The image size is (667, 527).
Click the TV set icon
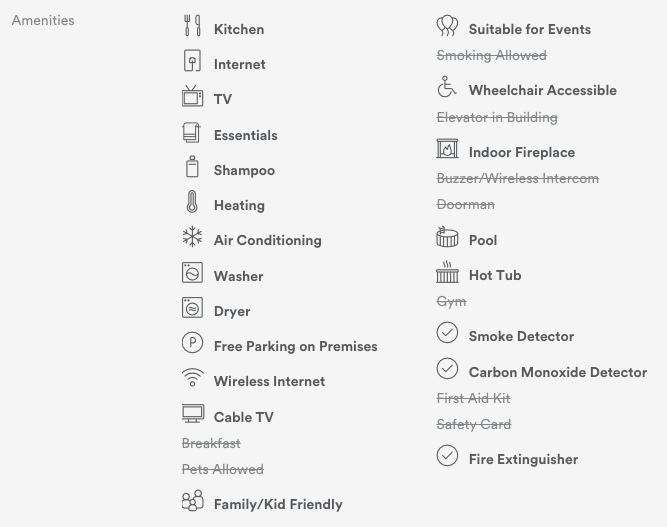tap(192, 97)
